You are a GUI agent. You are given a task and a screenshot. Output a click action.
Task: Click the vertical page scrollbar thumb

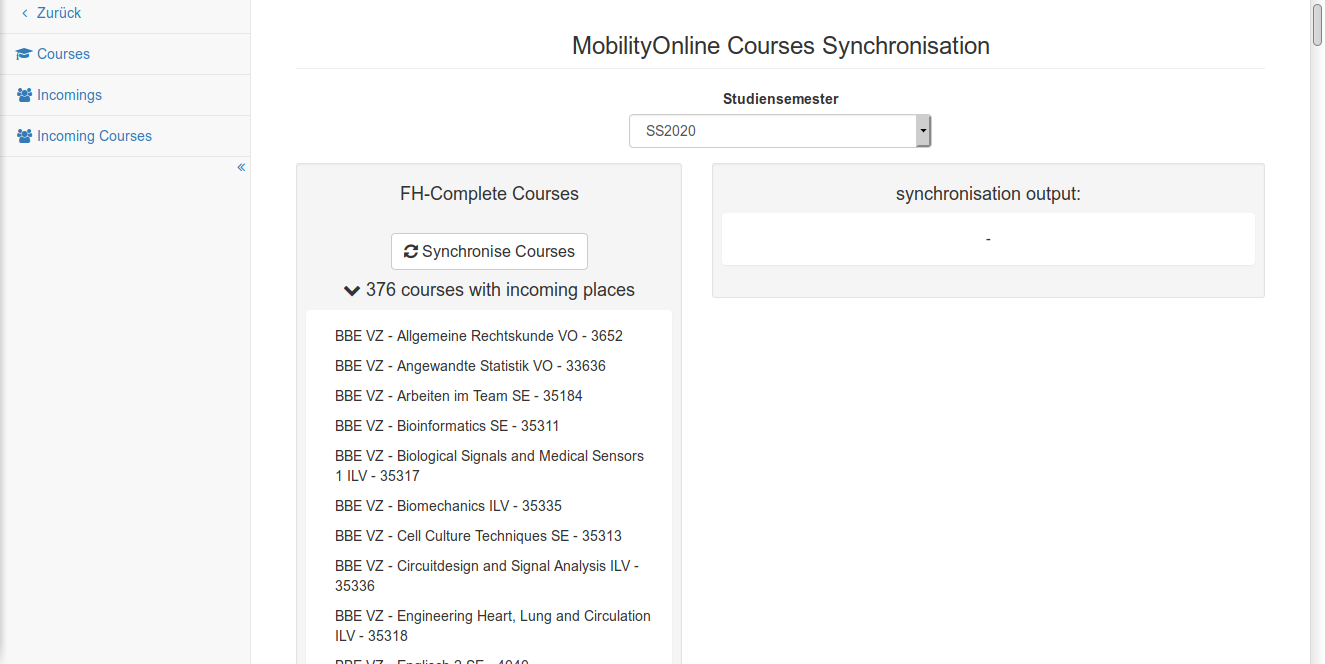click(1317, 25)
